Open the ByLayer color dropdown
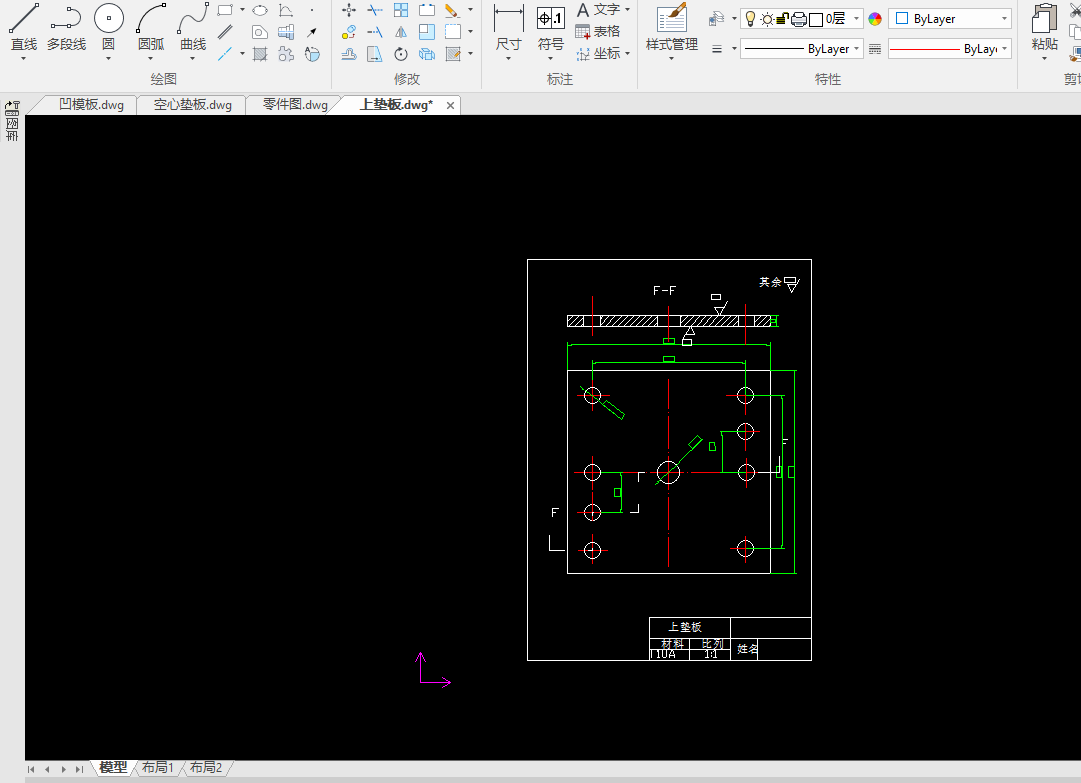The width and height of the screenshot is (1081, 783). point(1004,19)
